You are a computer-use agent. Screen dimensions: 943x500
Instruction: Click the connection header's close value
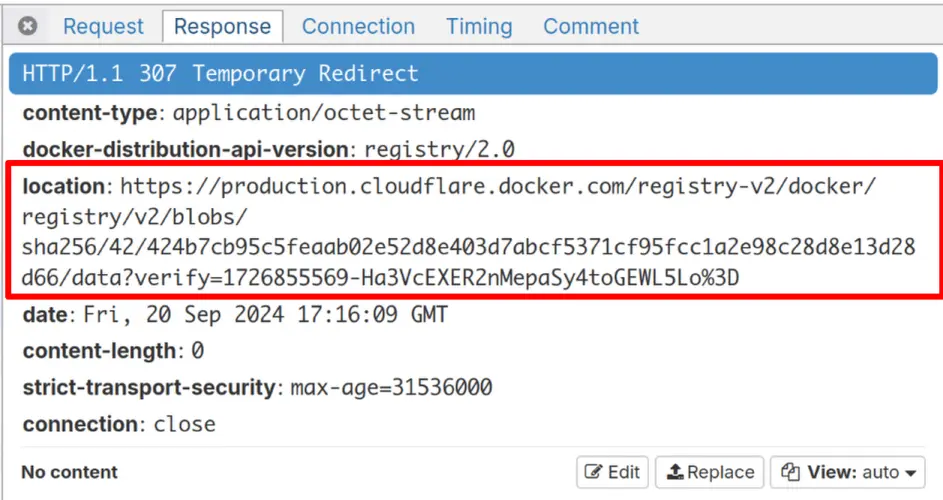184,424
